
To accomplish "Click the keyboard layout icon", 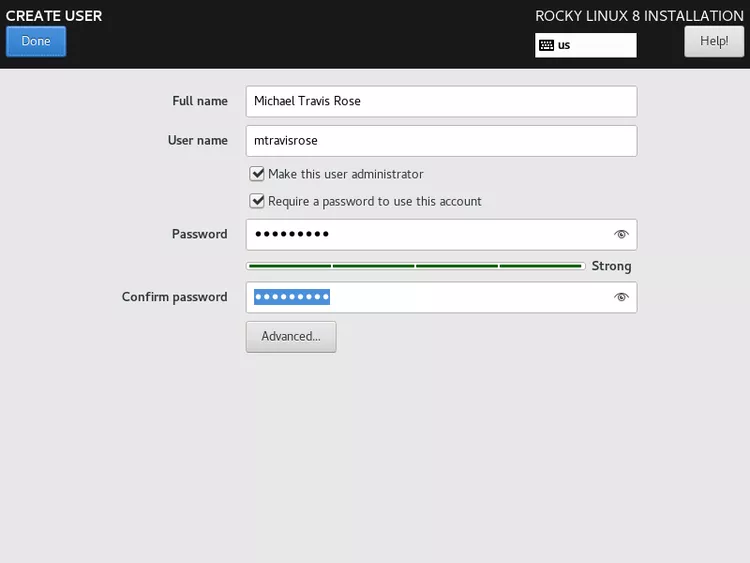I will pyautogui.click(x=546, y=45).
